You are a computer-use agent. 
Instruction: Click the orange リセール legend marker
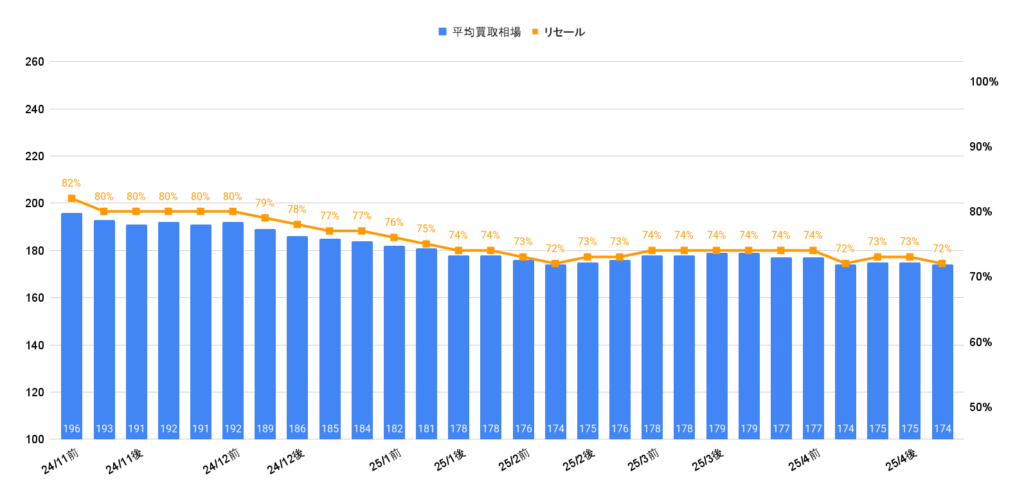pos(536,32)
